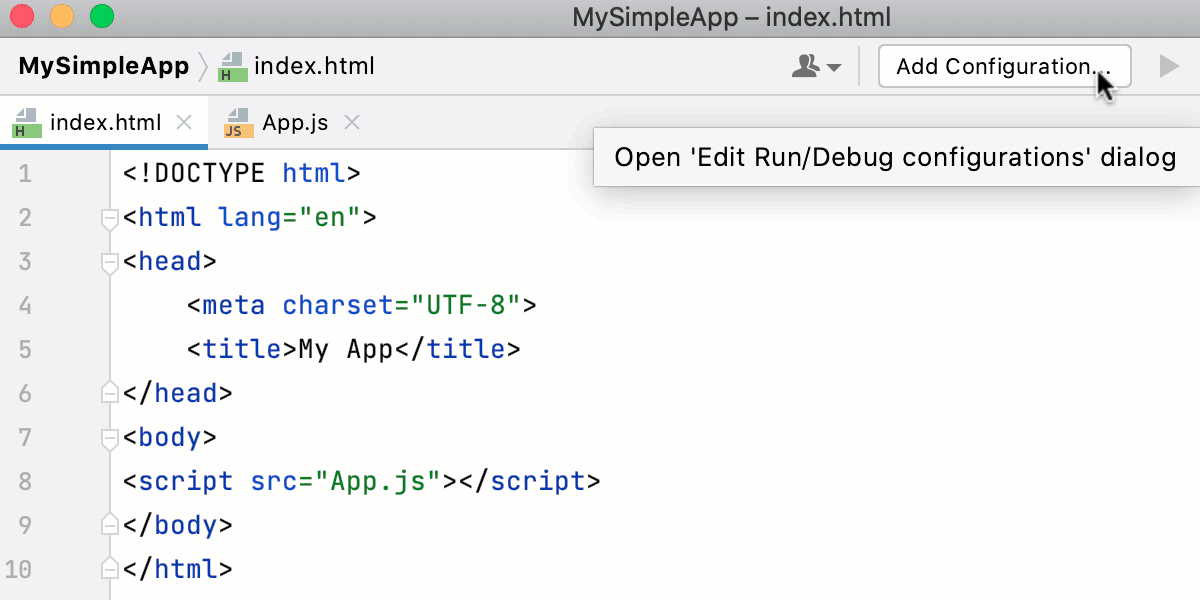Close the index.html tab

[183, 122]
